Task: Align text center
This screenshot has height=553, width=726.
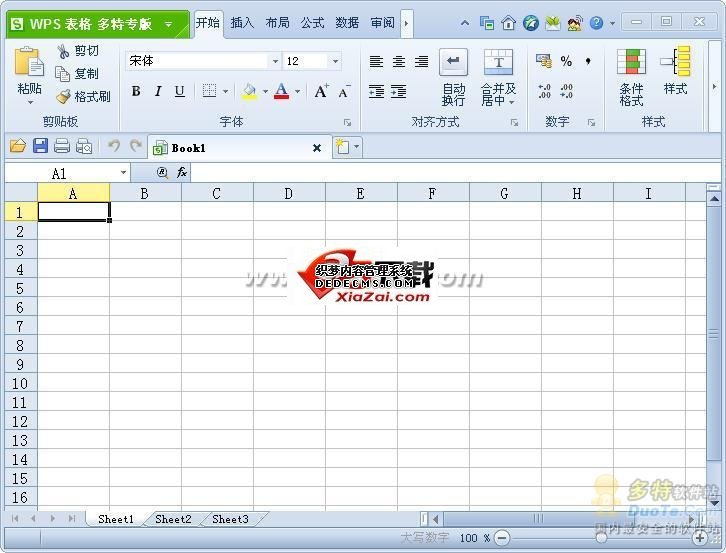Action: (399, 61)
